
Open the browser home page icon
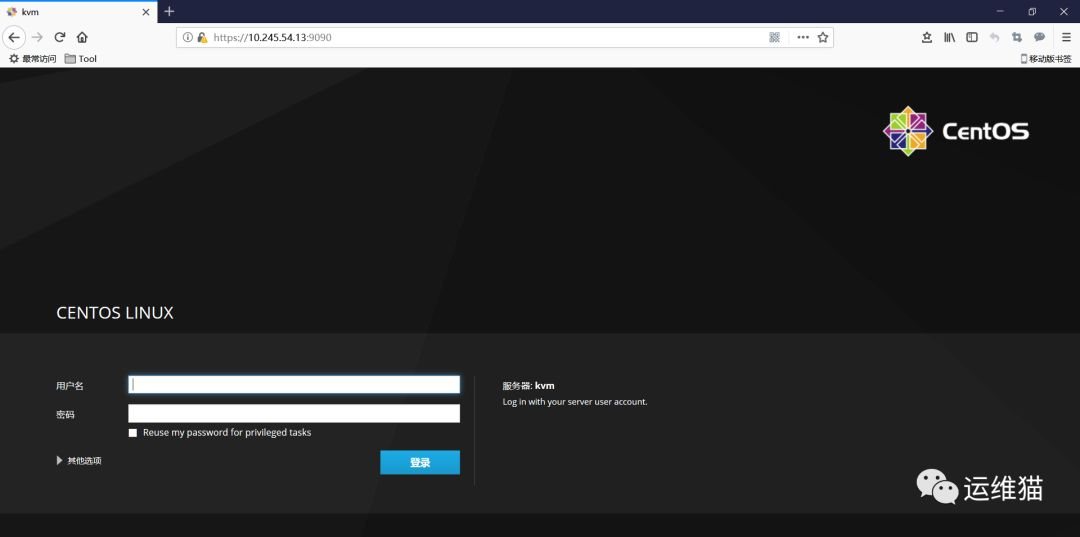pos(82,37)
